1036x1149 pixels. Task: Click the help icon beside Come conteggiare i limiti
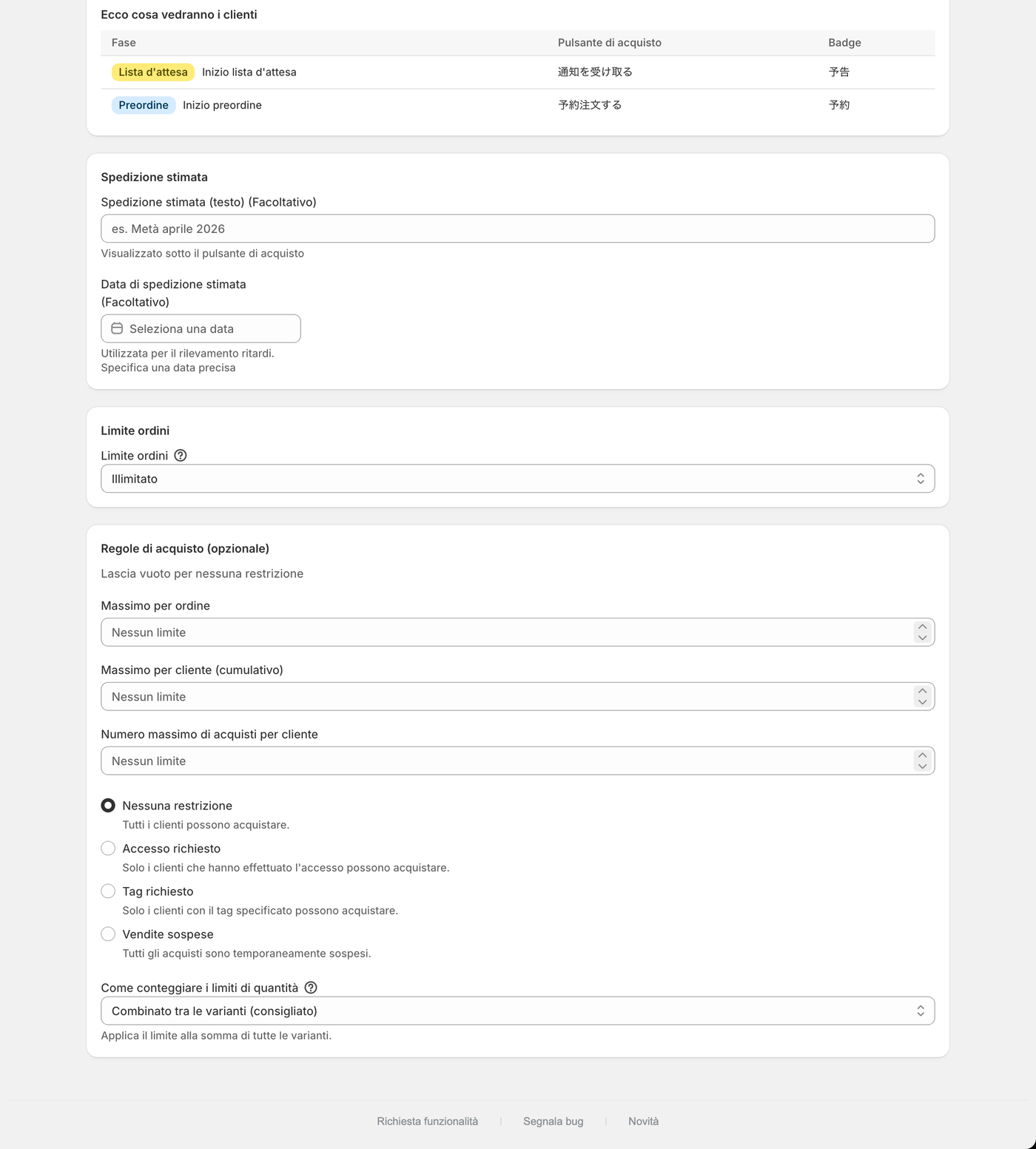pyautogui.click(x=311, y=988)
